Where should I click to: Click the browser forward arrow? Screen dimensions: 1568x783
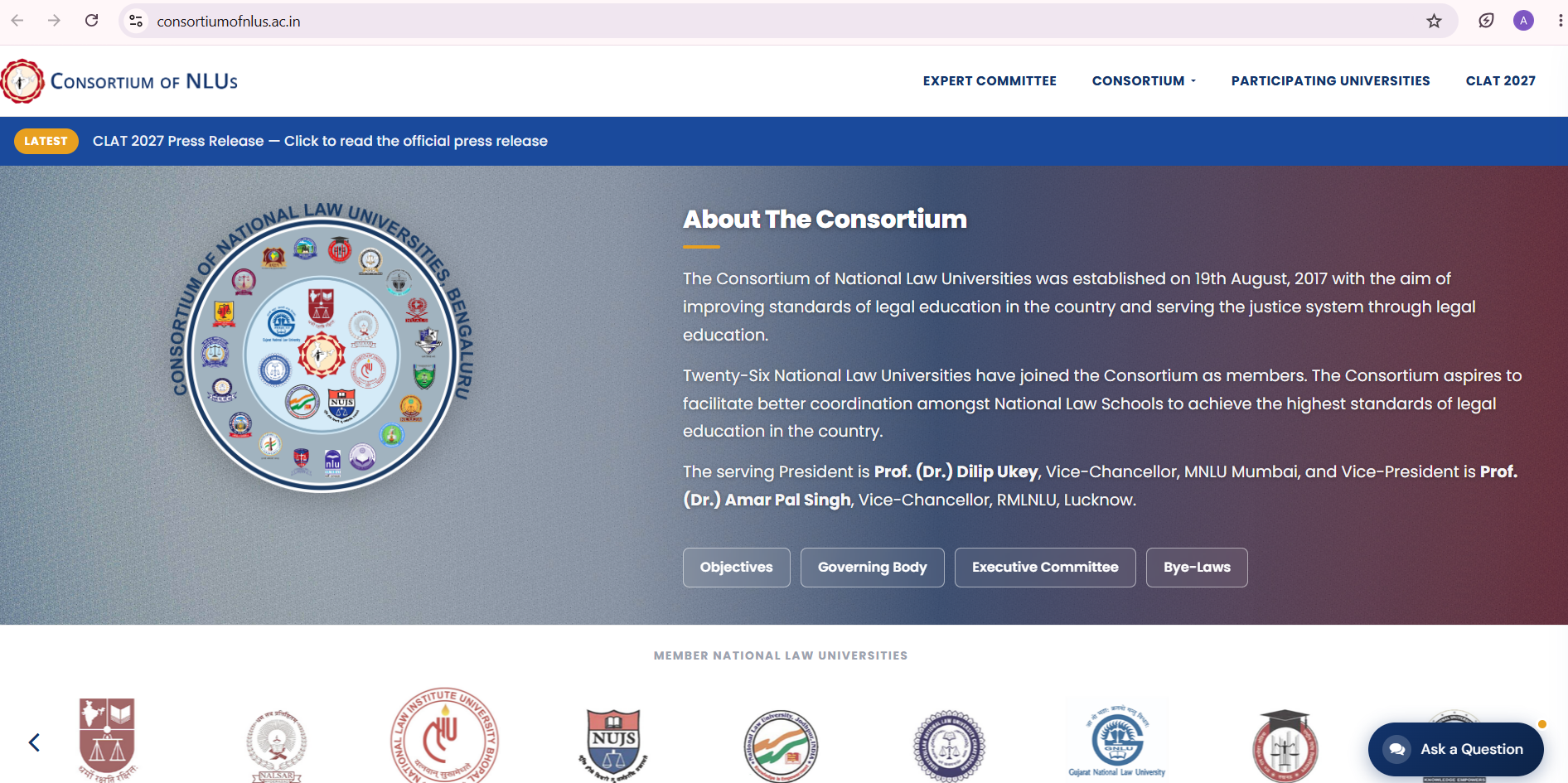[x=55, y=21]
